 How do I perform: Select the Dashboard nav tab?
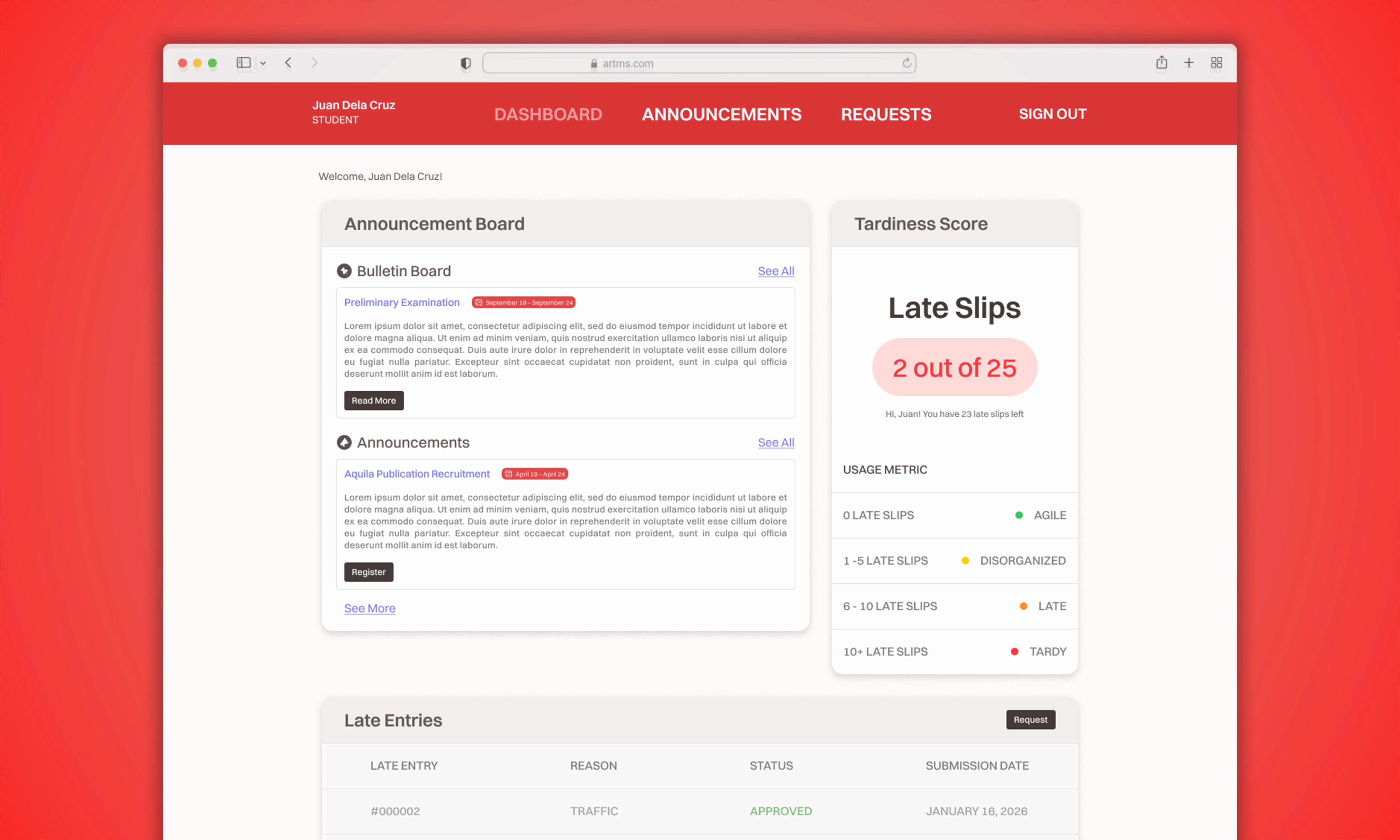(548, 114)
